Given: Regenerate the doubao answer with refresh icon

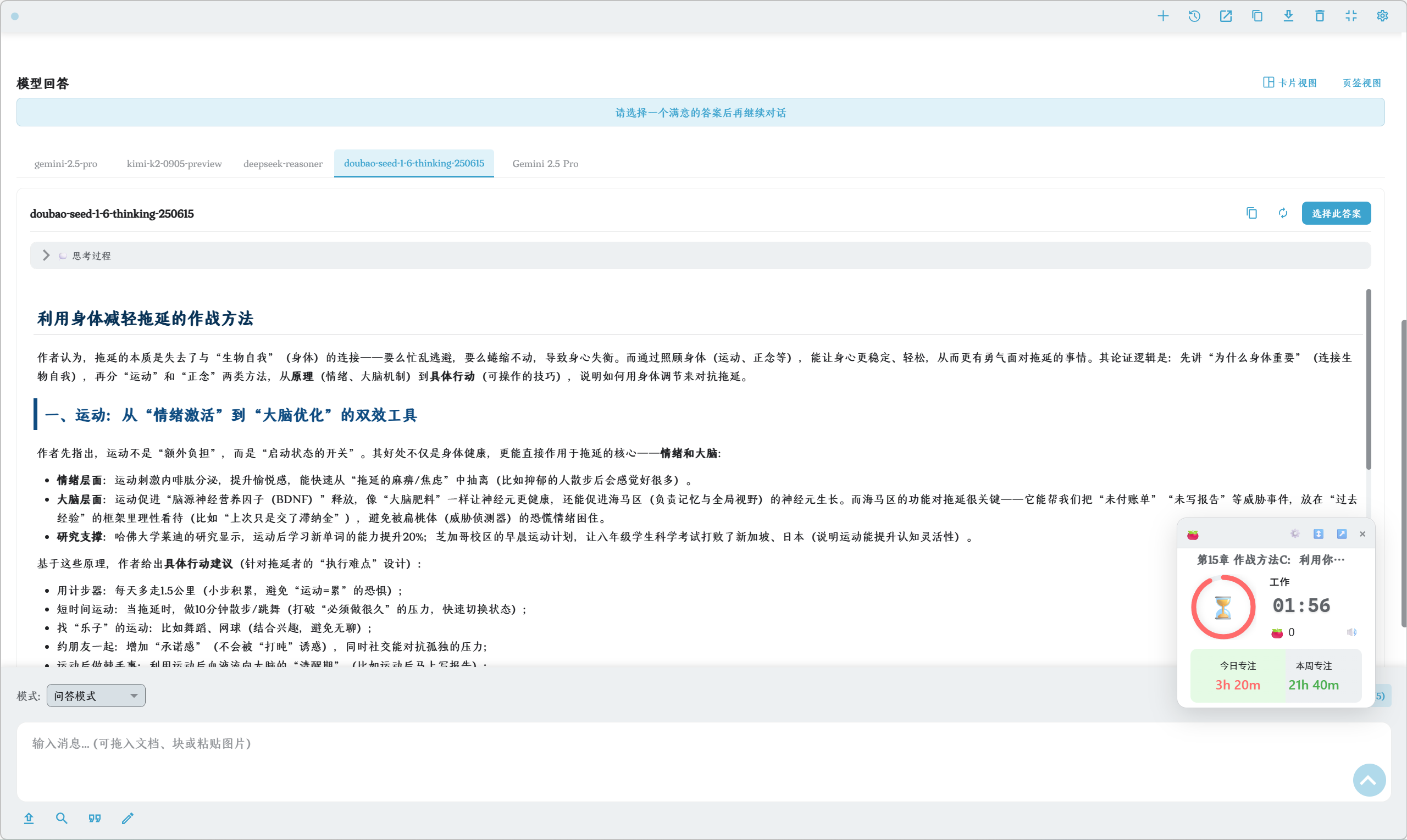Looking at the screenshot, I should point(1282,213).
